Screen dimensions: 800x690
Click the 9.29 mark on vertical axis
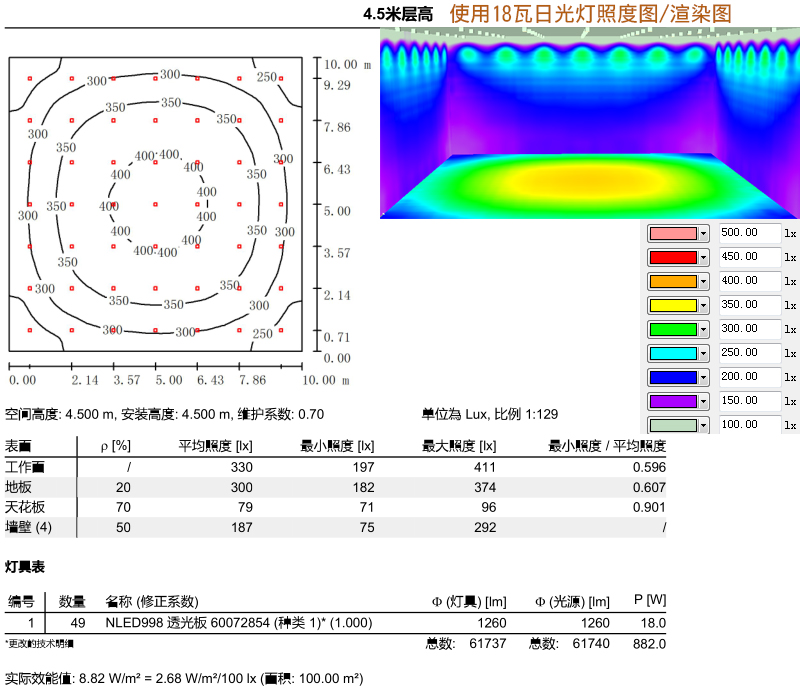tap(337, 85)
